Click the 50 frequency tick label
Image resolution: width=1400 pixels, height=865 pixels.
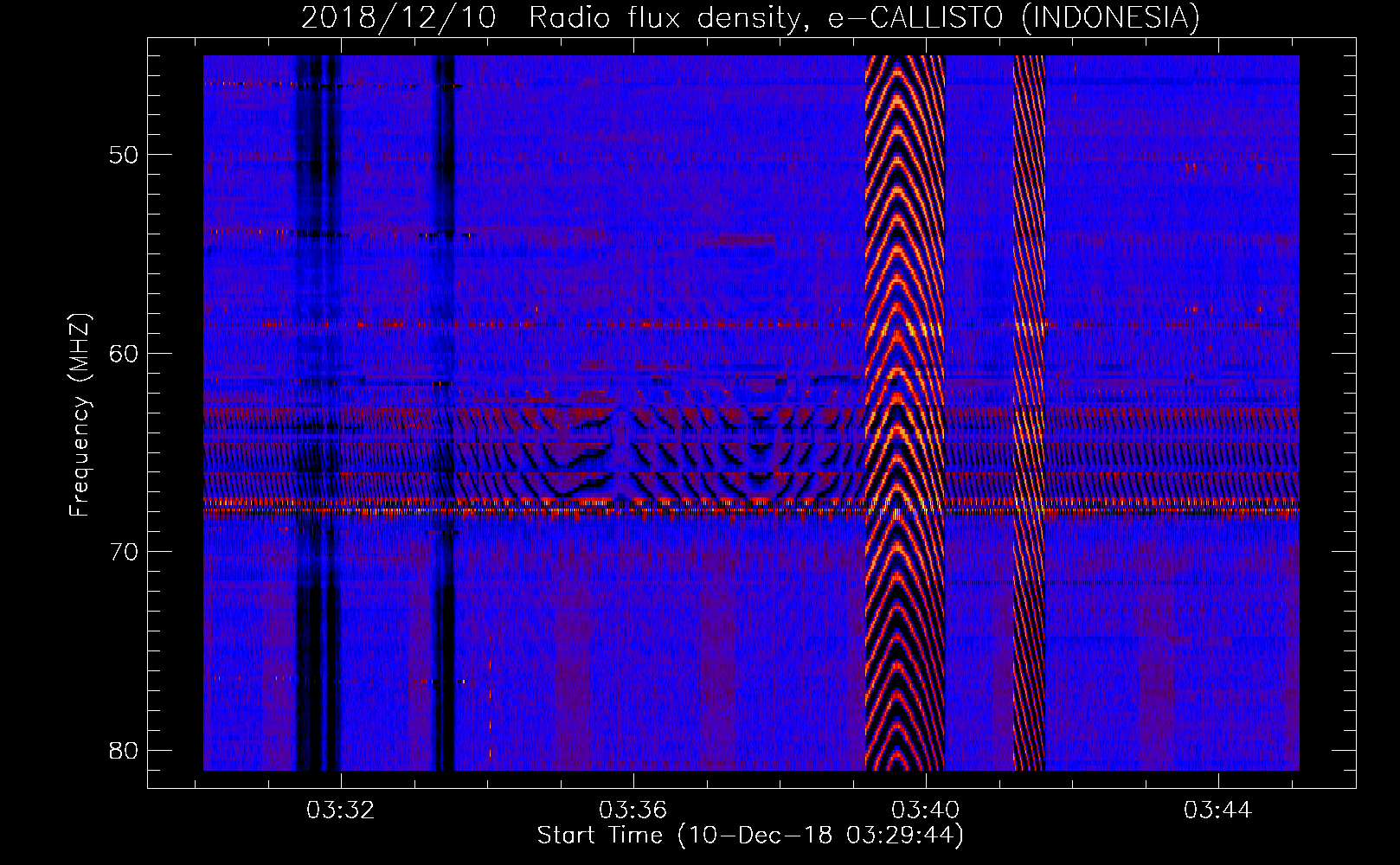[x=125, y=156]
